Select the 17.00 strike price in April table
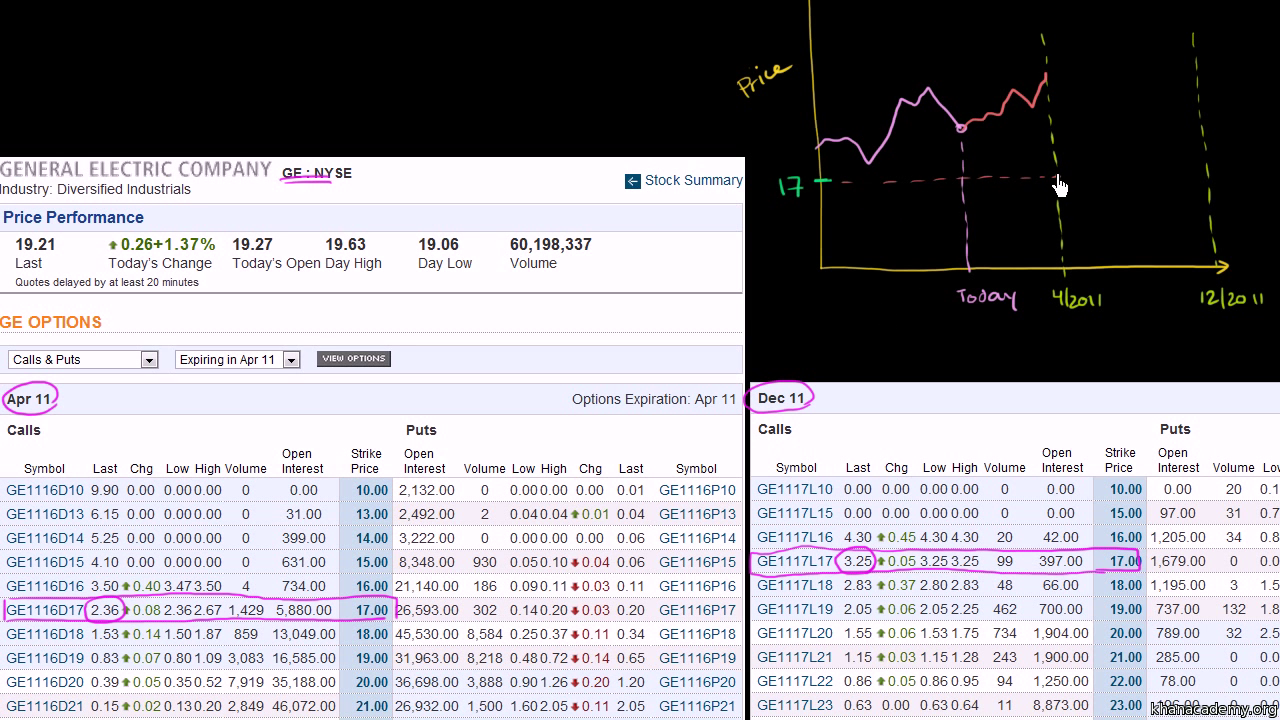The height and width of the screenshot is (720, 1280). (371, 610)
